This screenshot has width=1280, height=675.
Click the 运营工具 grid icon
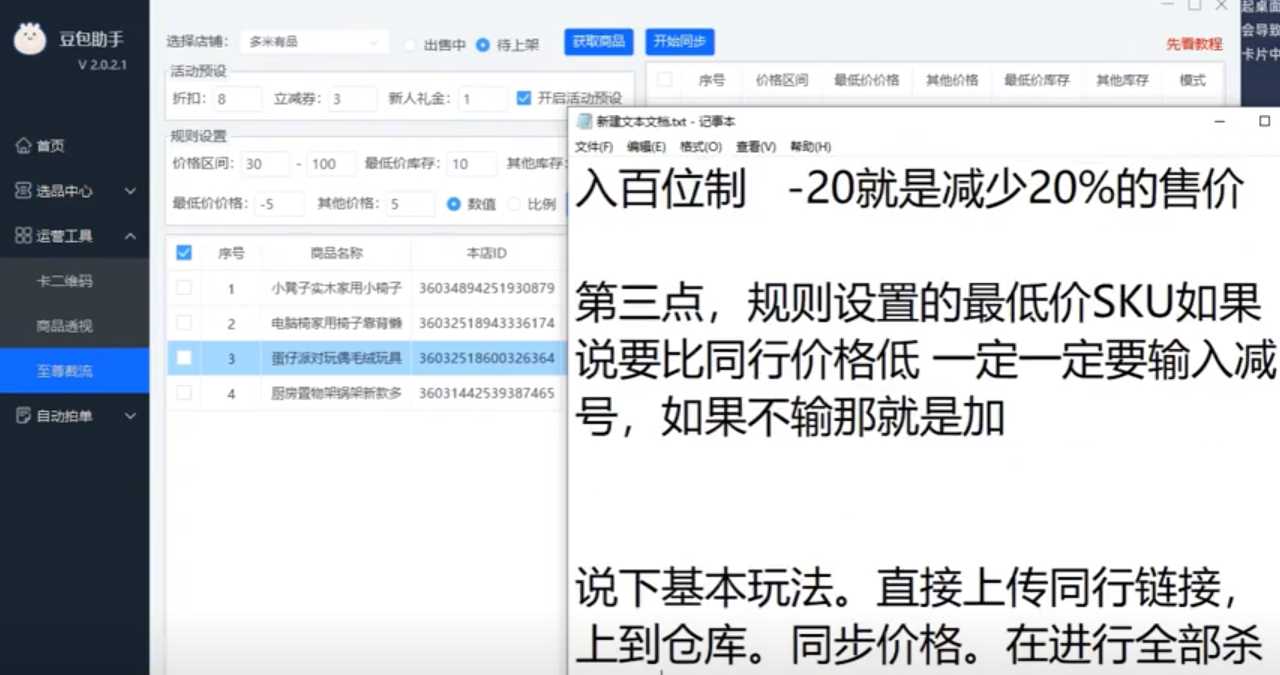[x=23, y=236]
